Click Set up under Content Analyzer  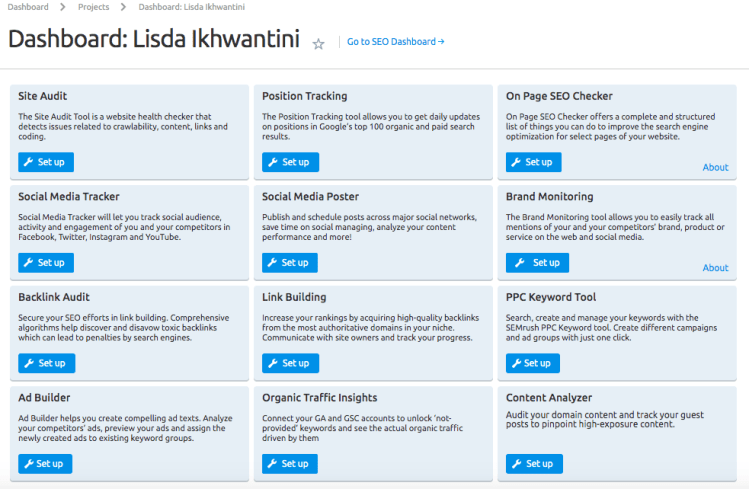tap(534, 464)
